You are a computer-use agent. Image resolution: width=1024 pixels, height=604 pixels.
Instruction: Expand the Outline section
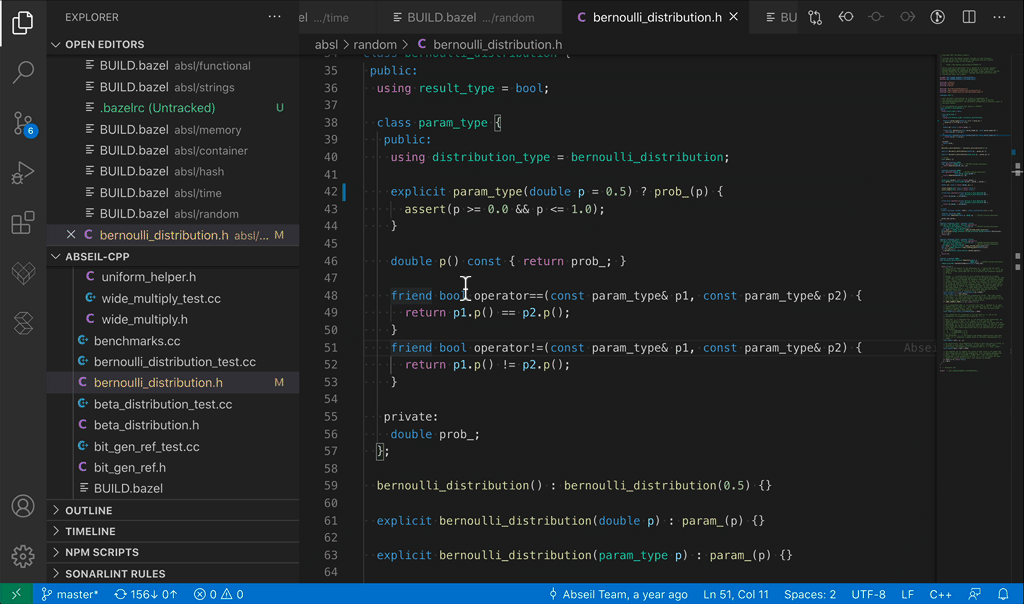coord(173,511)
